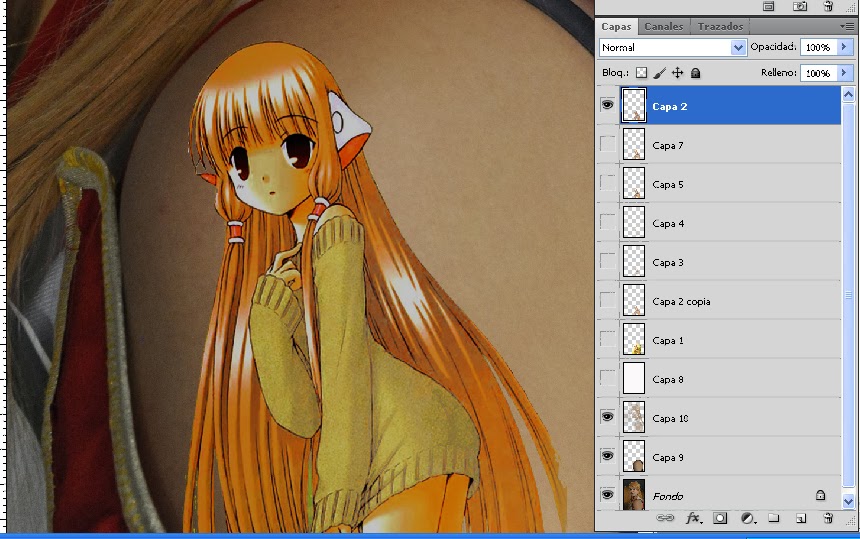
Task: Click the Capa 9 layer thumbnail
Action: pos(633,456)
